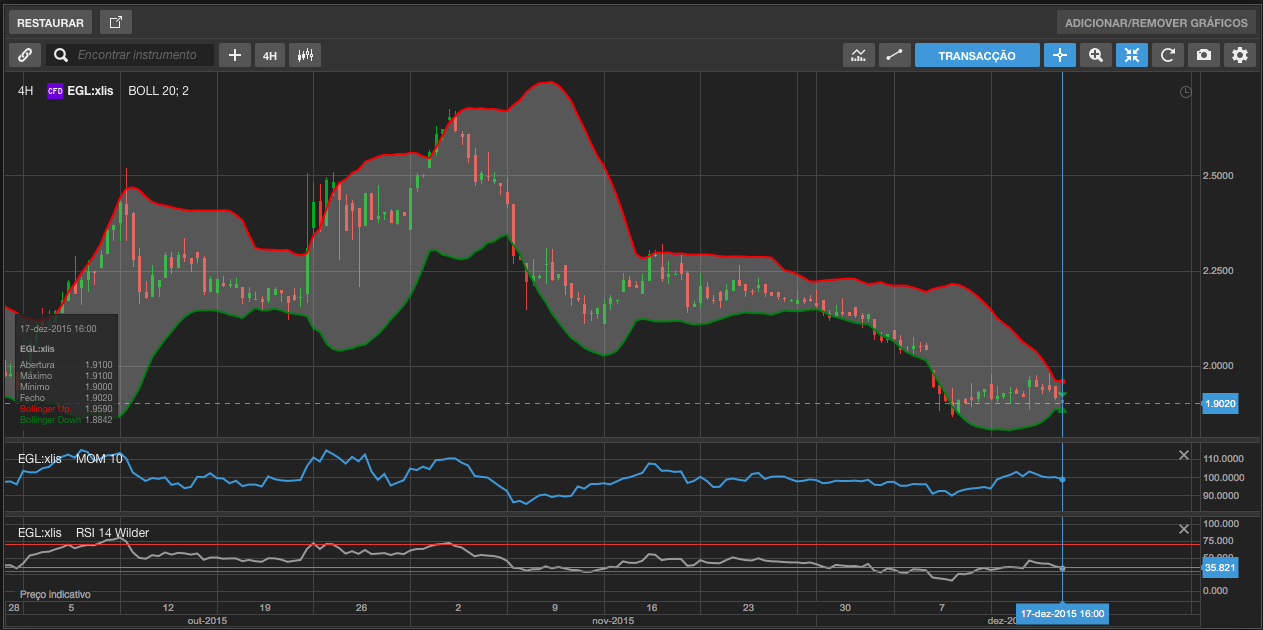Screen dimensions: 1263x630
Task: Open chart settings gear
Action: 1240,55
